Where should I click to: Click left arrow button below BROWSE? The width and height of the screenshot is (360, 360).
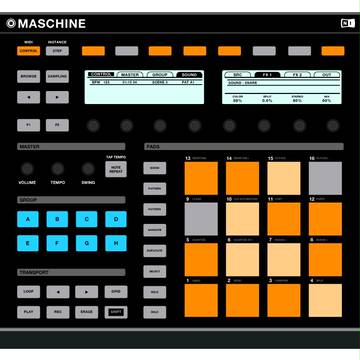(29, 97)
